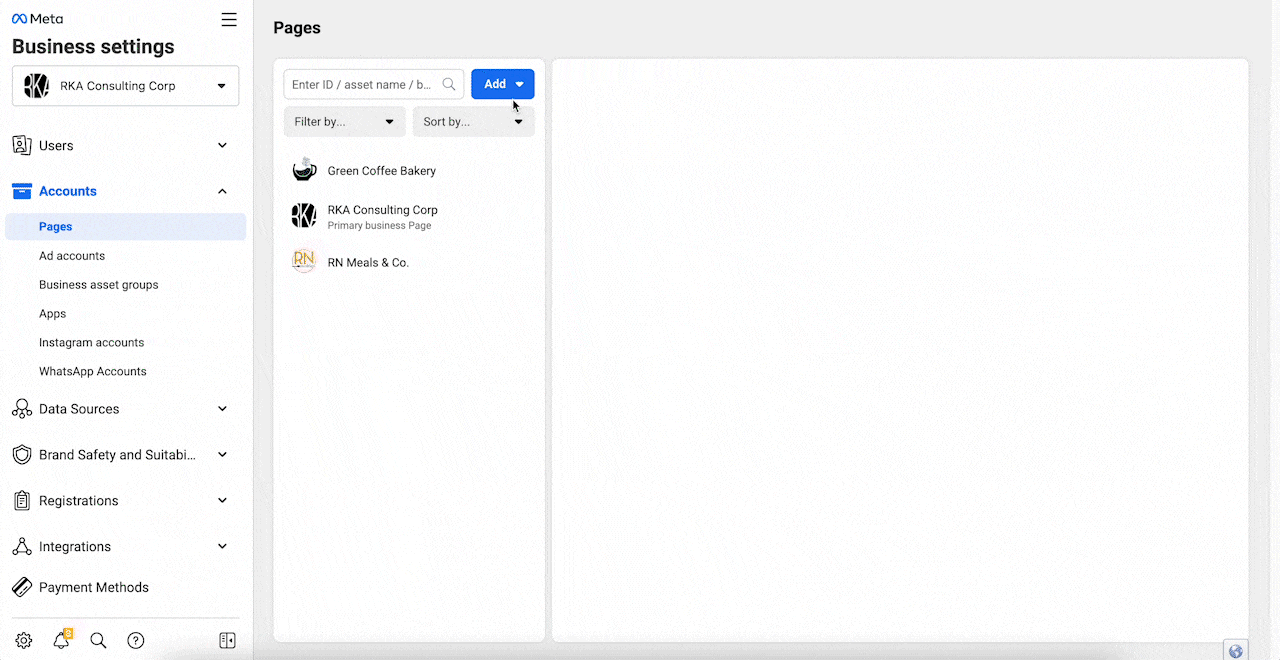
Task: Select RN Meals & Co. page name
Action: coord(368,263)
